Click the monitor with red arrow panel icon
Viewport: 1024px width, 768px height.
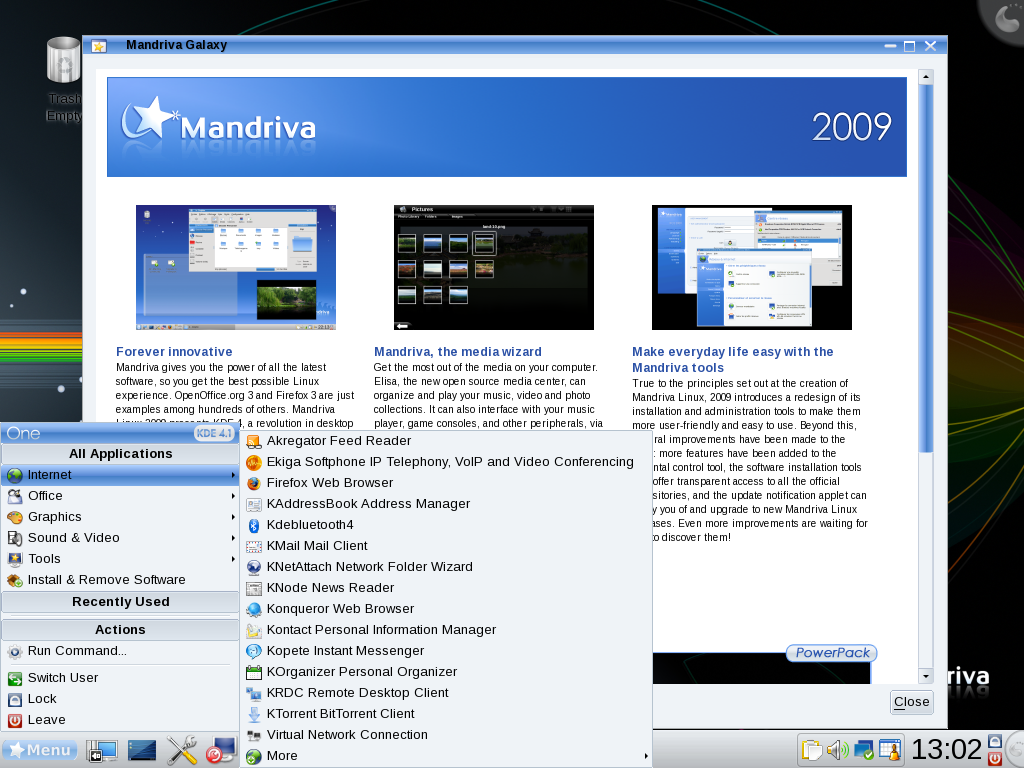221,750
